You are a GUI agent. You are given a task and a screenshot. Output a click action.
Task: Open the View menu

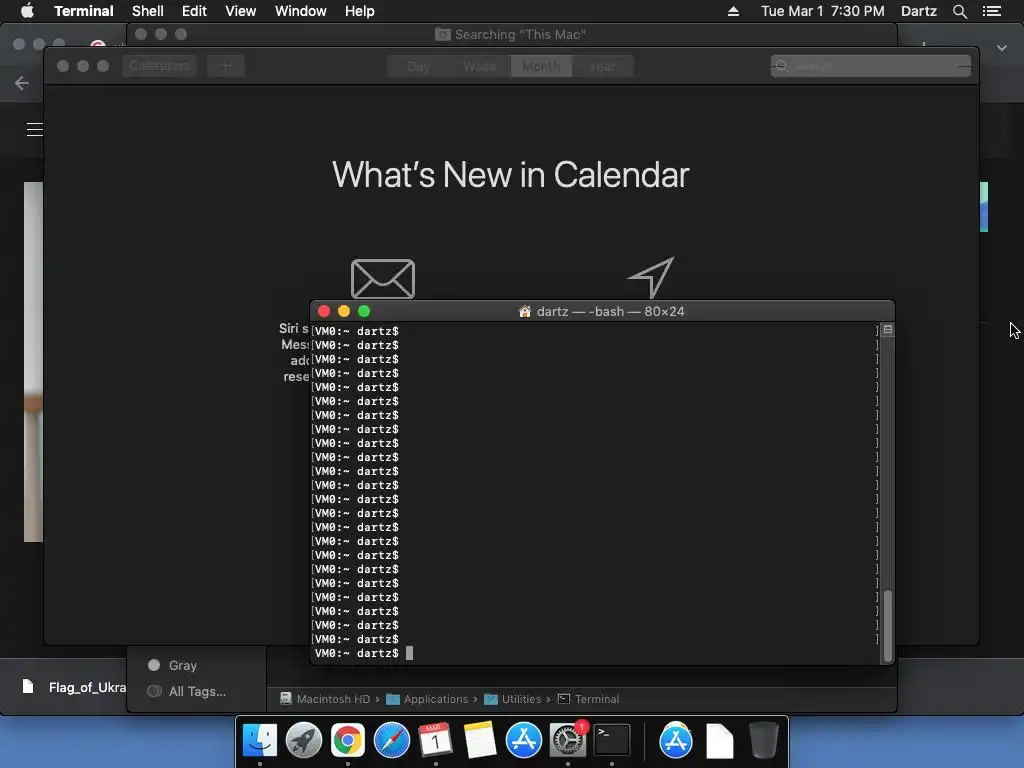click(240, 11)
